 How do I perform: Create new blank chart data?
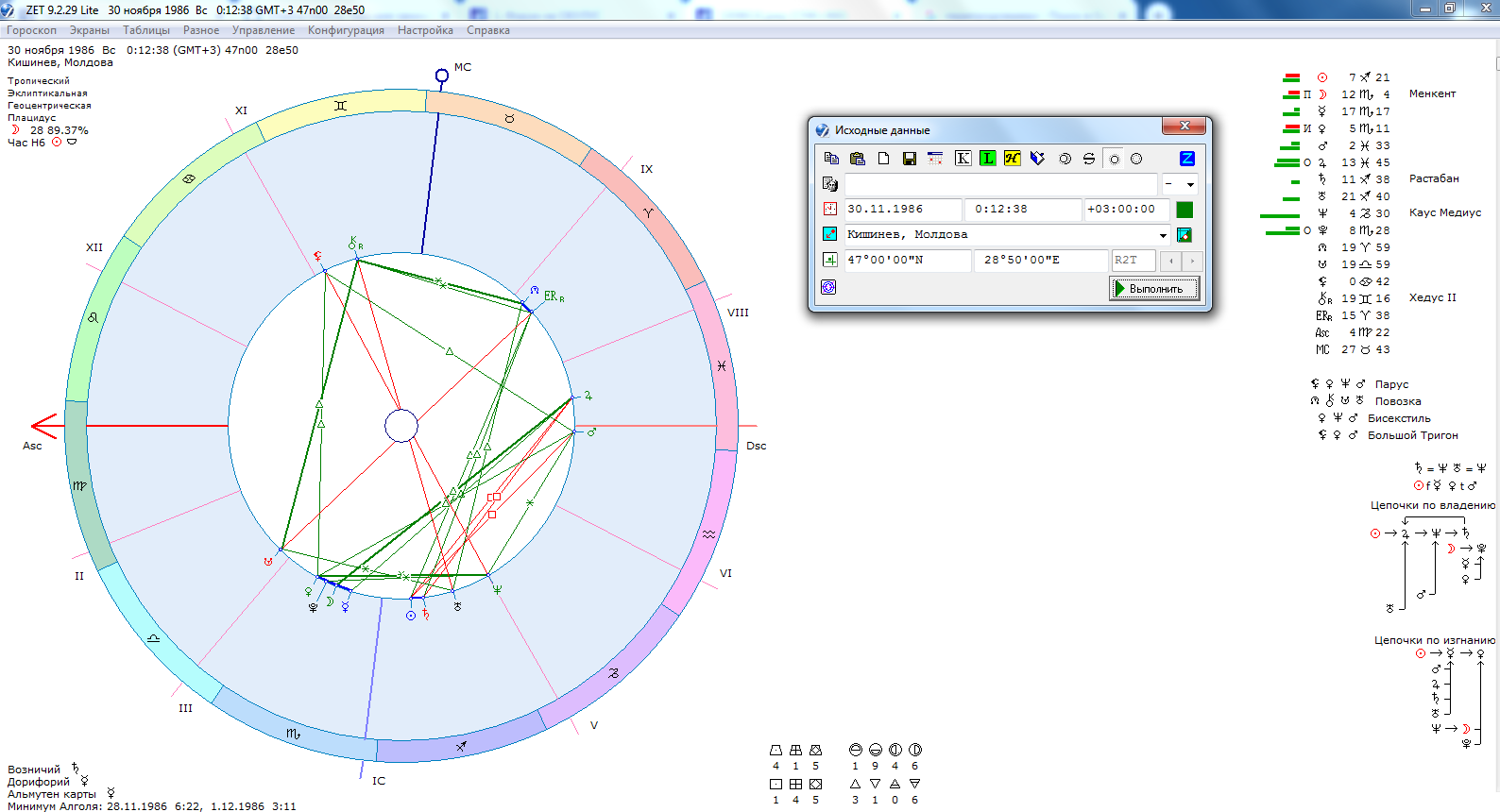884,159
